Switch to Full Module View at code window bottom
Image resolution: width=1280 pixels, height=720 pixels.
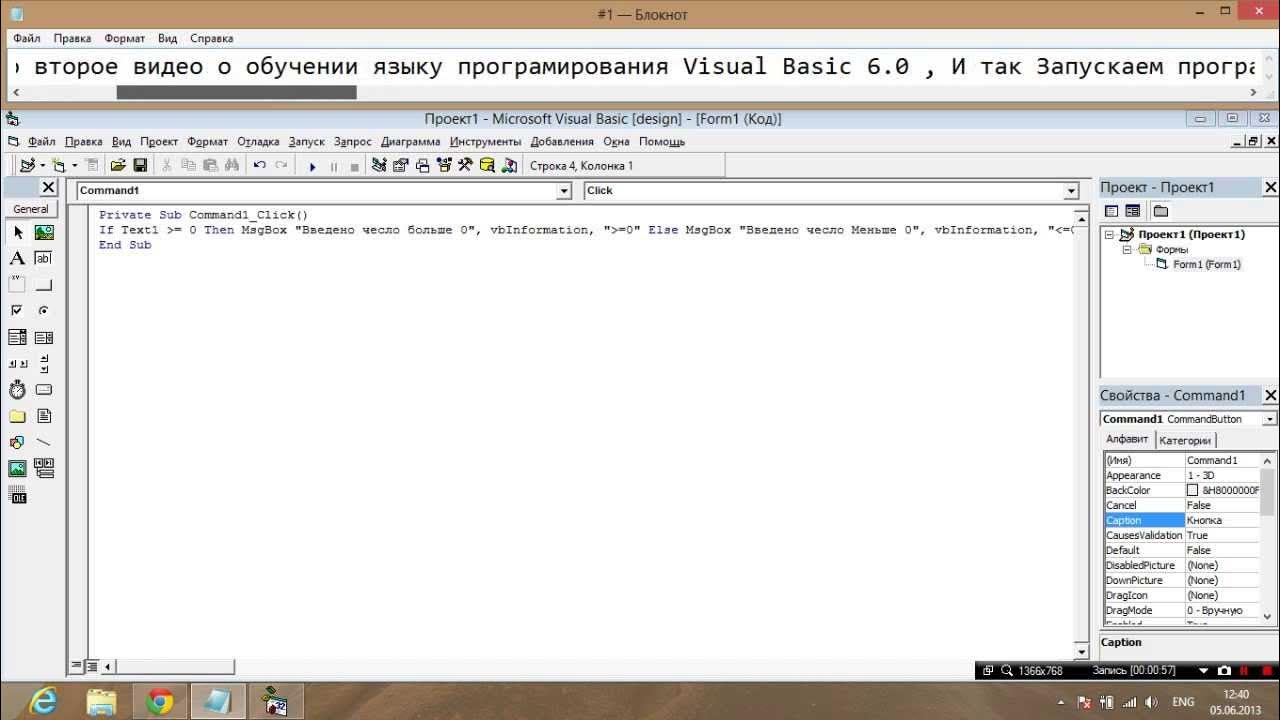click(x=91, y=666)
